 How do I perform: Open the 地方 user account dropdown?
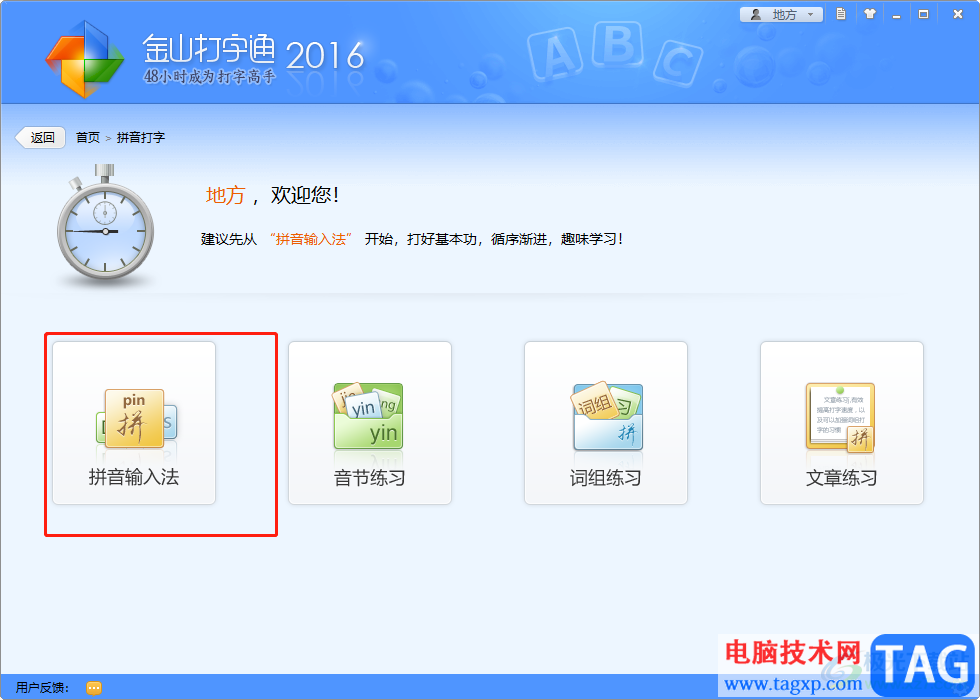click(x=781, y=14)
